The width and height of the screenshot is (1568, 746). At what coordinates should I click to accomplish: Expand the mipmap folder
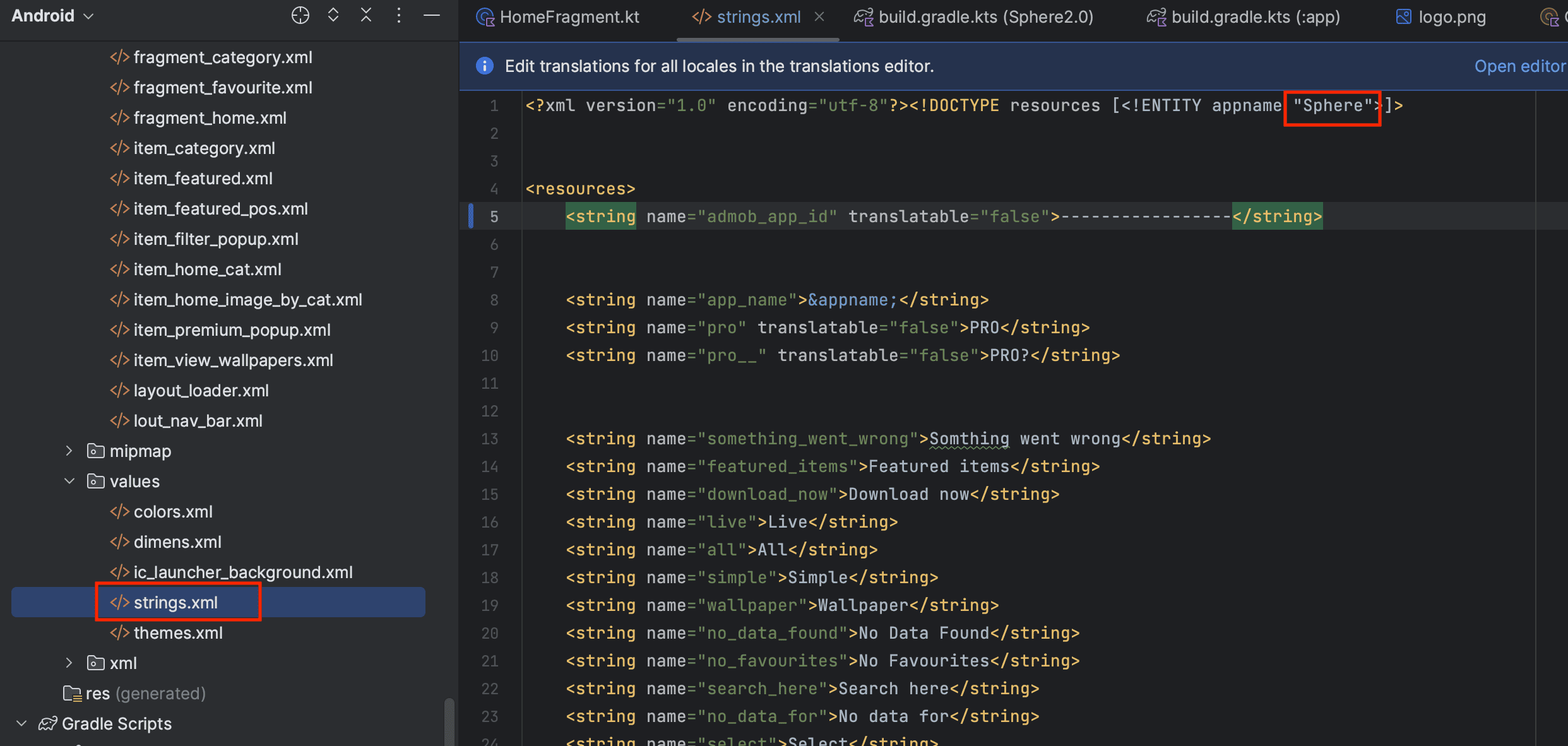(69, 451)
